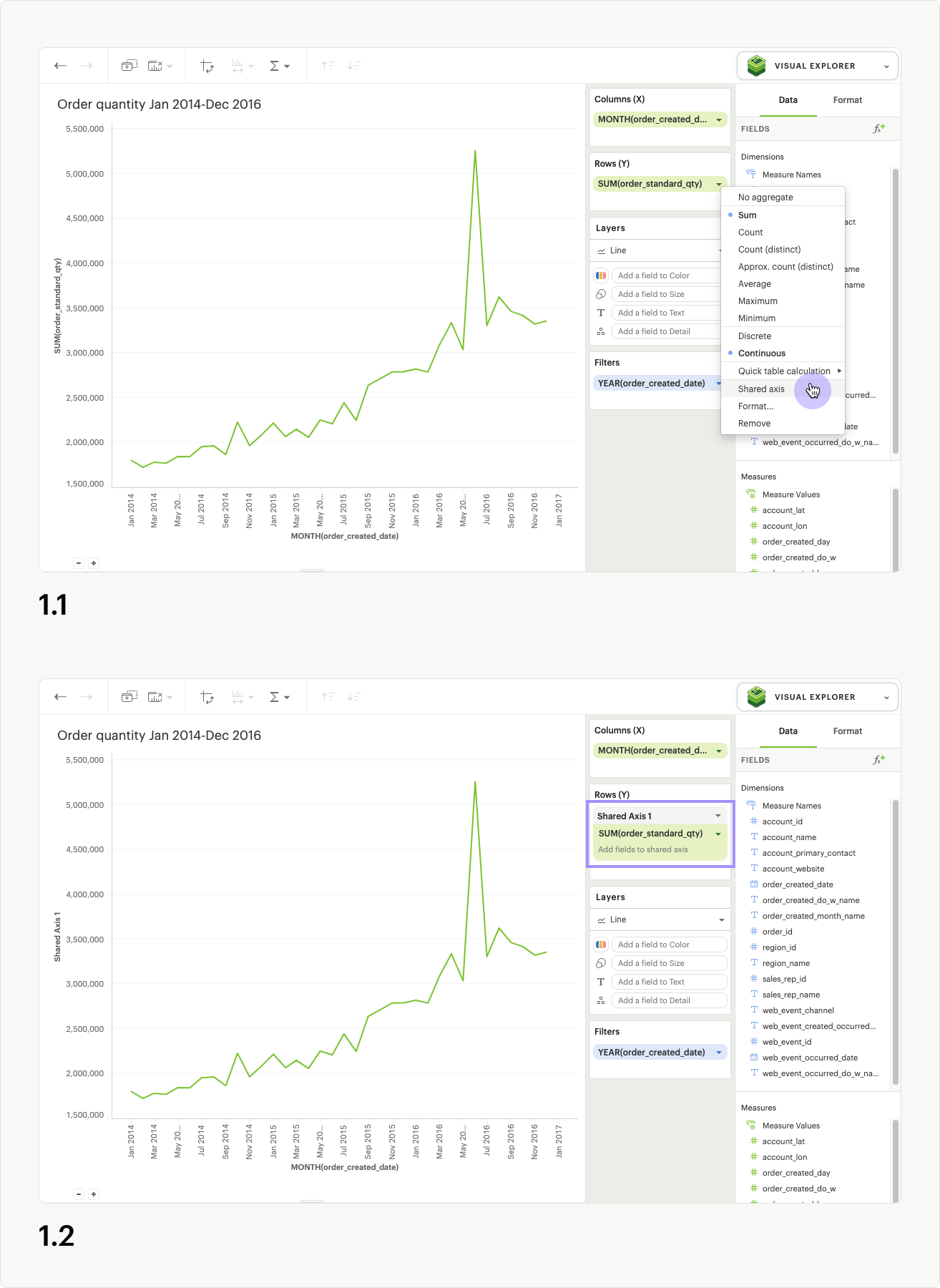Screen dimensions: 940x1288
Task: Click swap axes icon in figure 1.1 toolbar
Action: [x=207, y=66]
